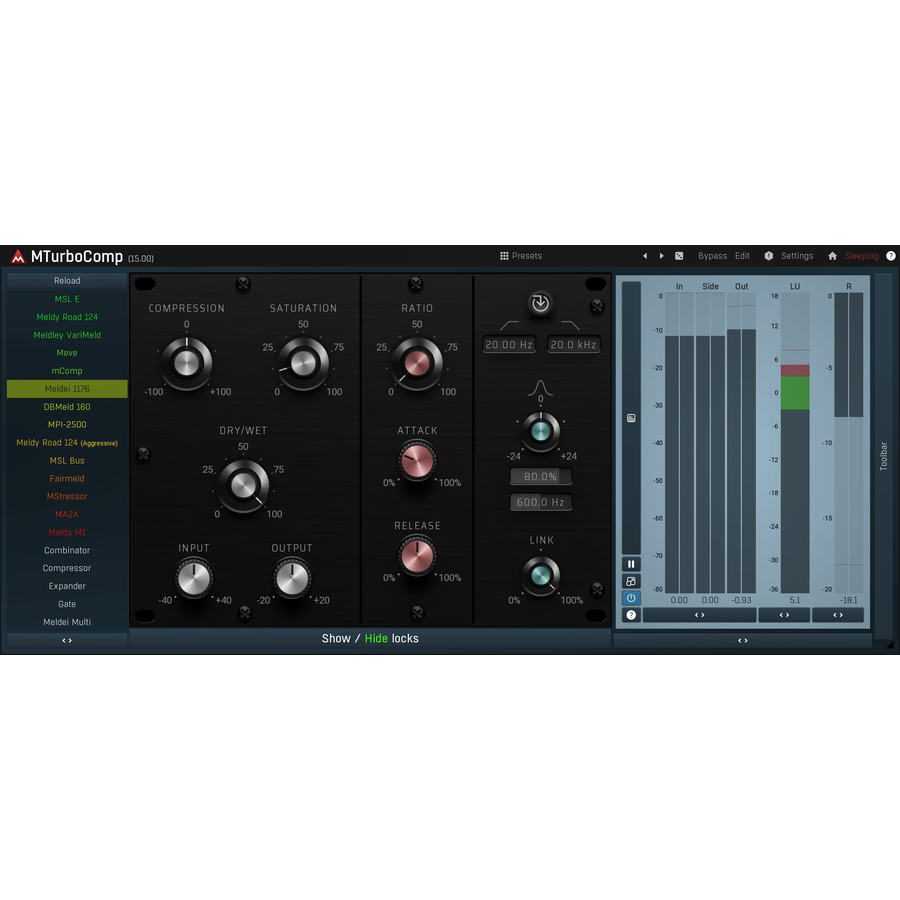Click the meter panel small side icon
Viewport: 900px width, 900px height.
(x=631, y=418)
